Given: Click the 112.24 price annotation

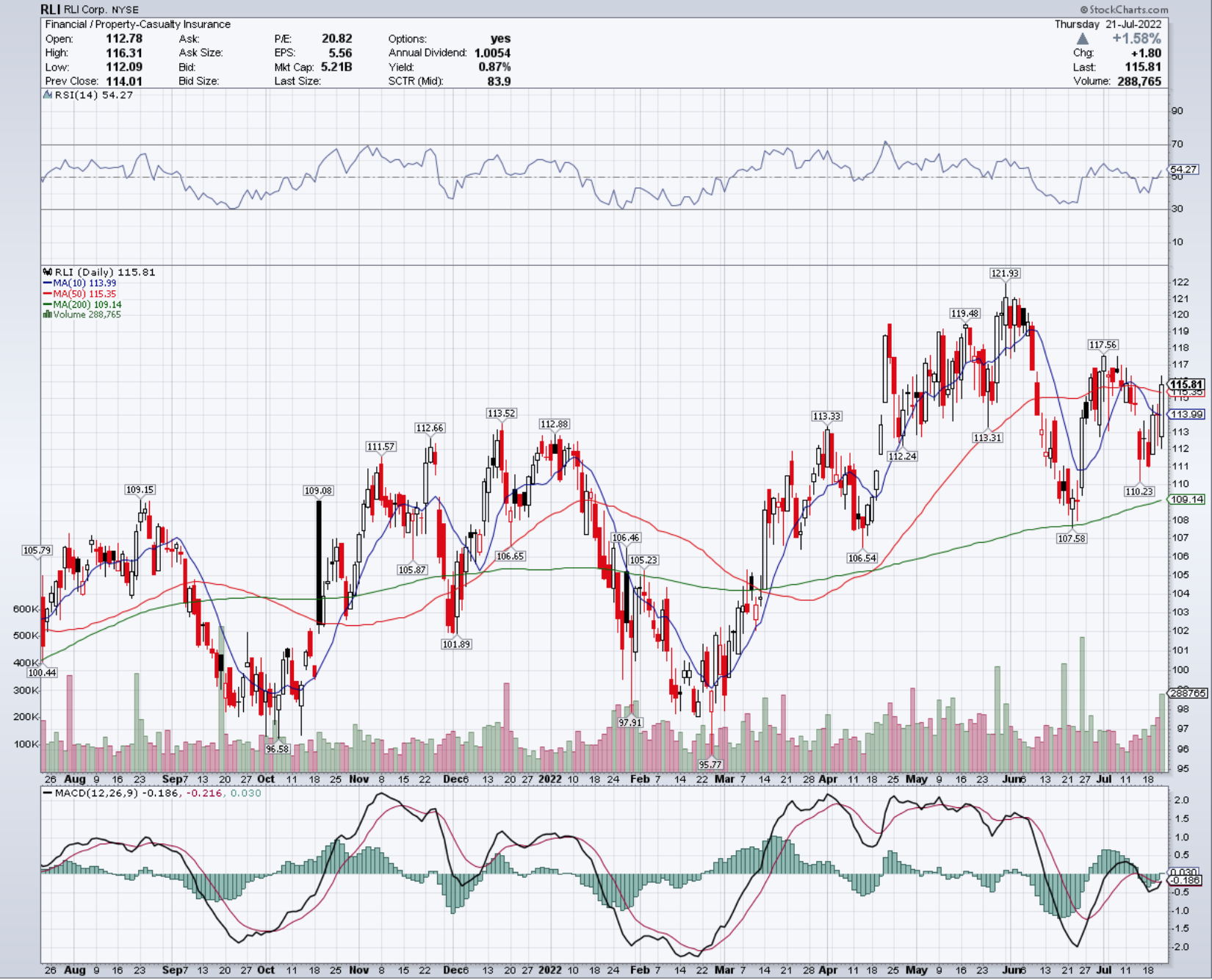Looking at the screenshot, I should click(902, 456).
